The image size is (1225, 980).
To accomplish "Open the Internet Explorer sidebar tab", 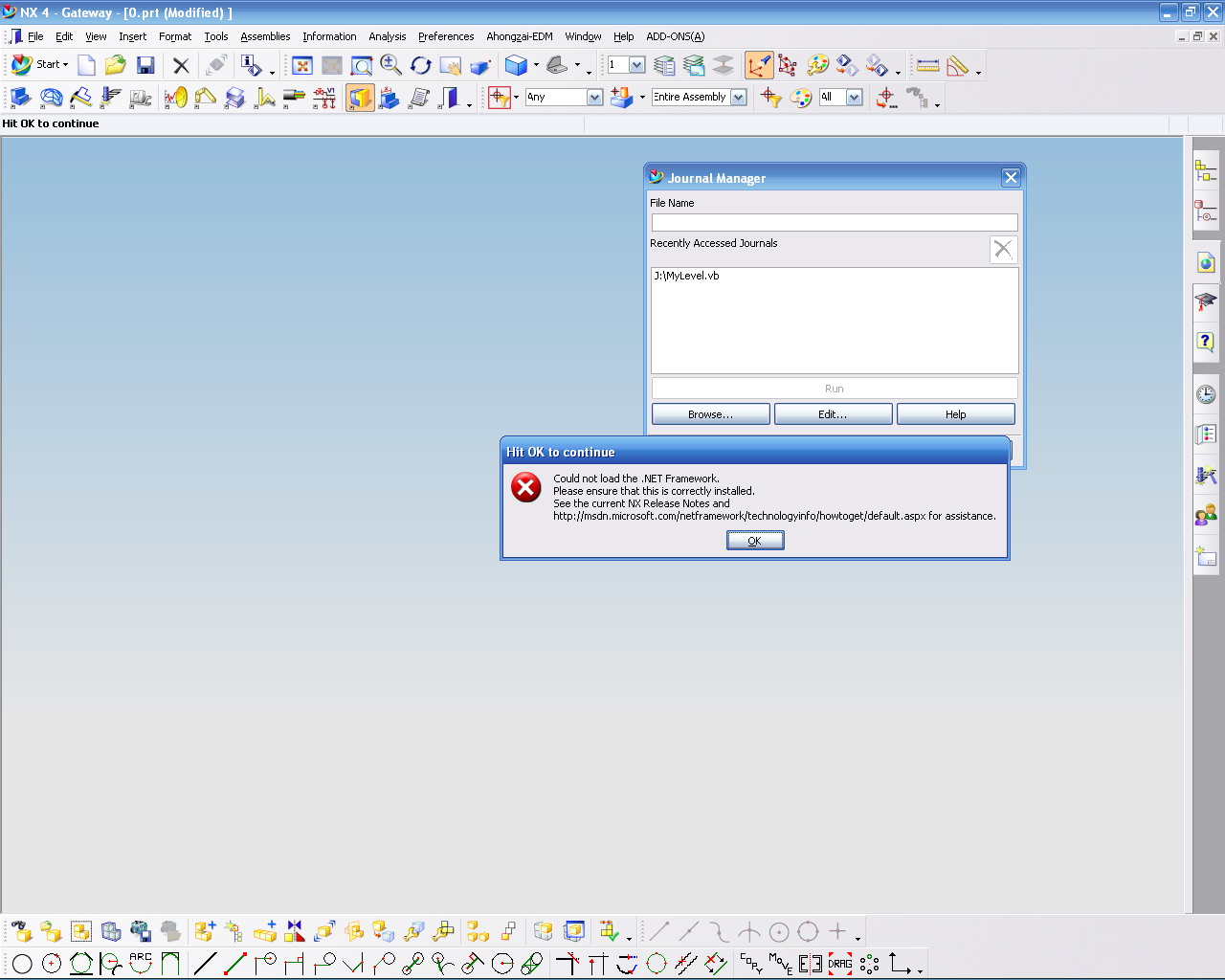I will coord(1206,262).
